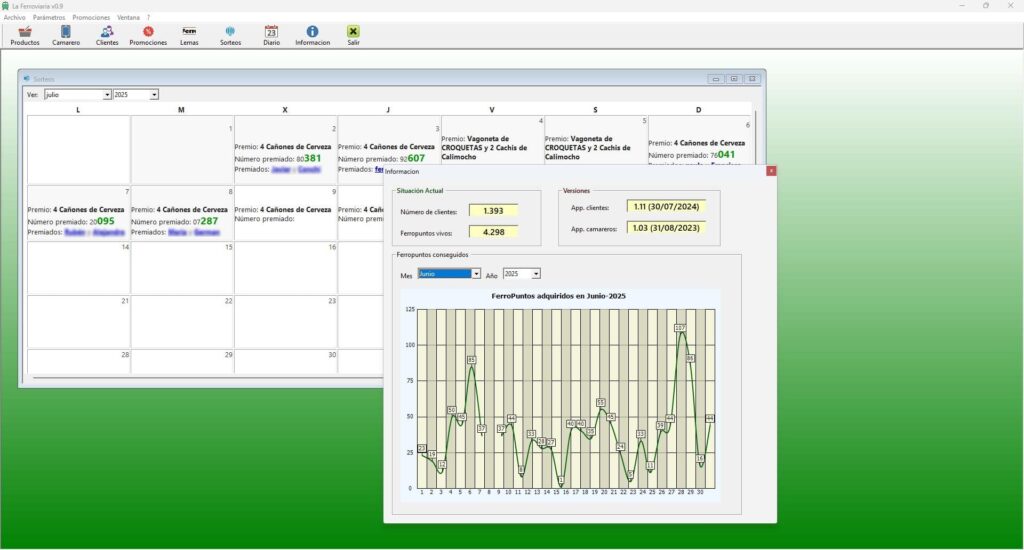Image resolution: width=1024 pixels, height=550 pixels.
Task: Open the Archivo menu
Action: tap(15, 18)
